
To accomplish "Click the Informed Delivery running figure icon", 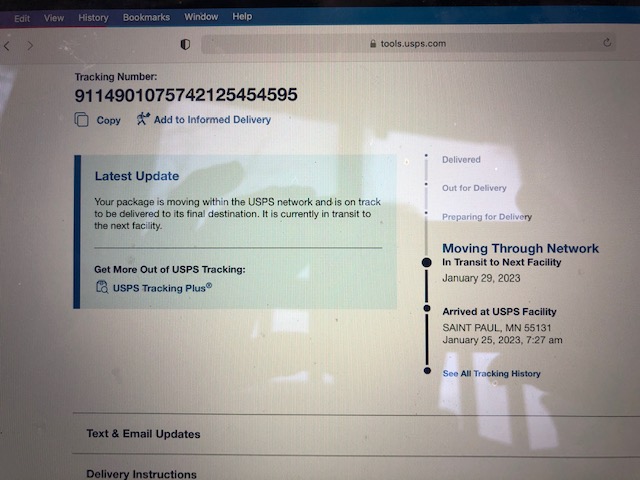I will (x=143, y=119).
